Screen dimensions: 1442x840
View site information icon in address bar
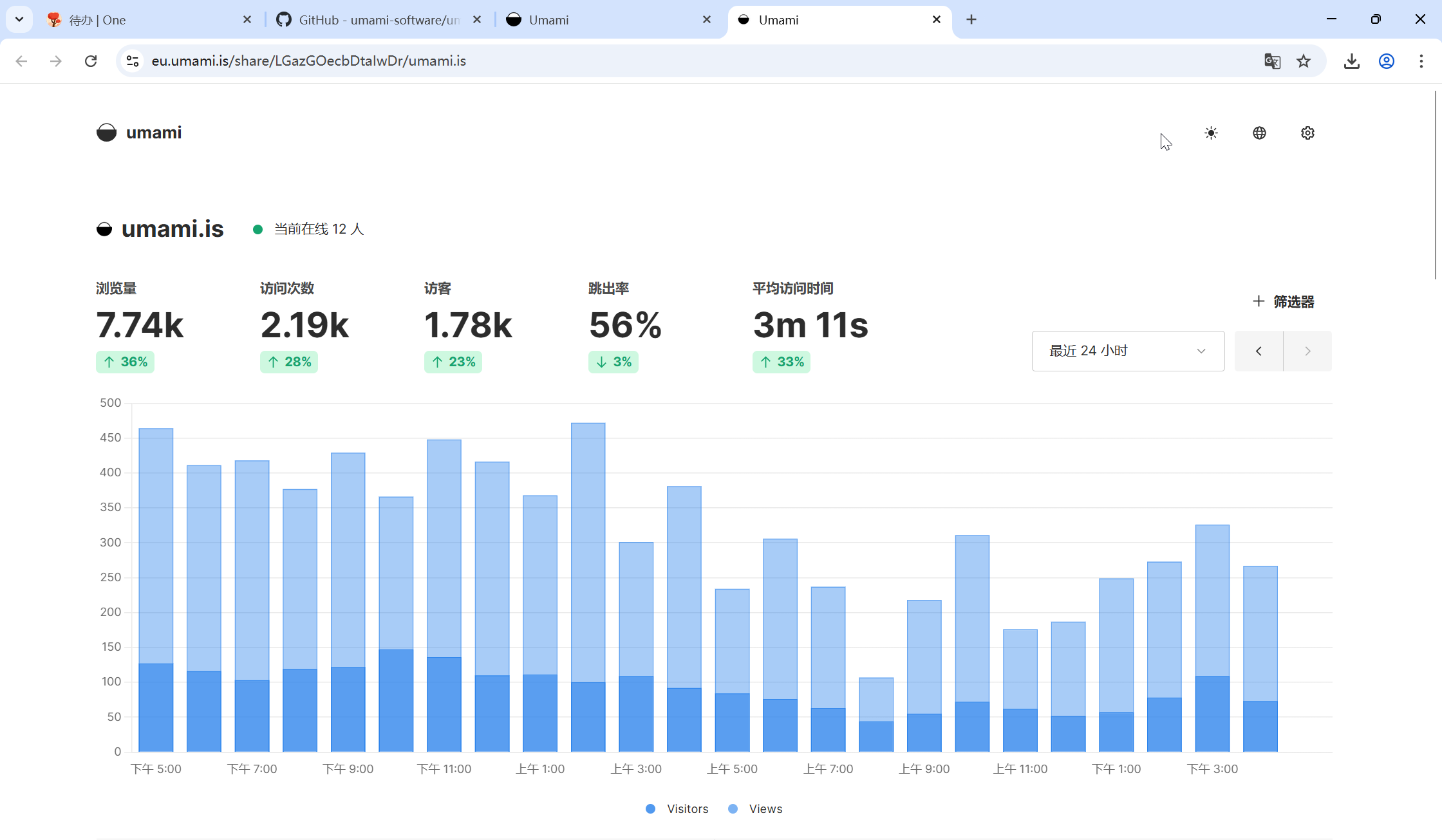point(133,61)
